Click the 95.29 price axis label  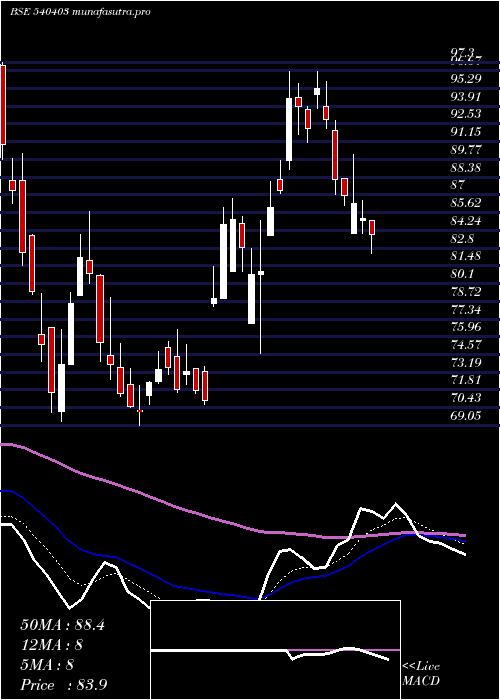[466, 79]
